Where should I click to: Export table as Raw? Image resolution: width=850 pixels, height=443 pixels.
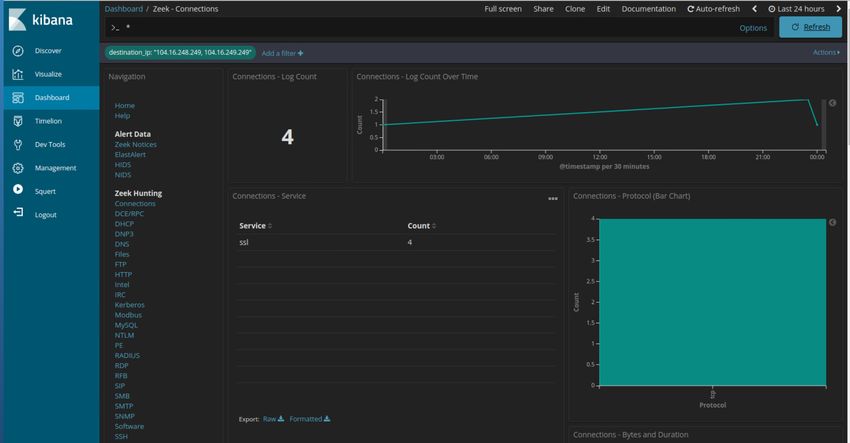[273, 419]
